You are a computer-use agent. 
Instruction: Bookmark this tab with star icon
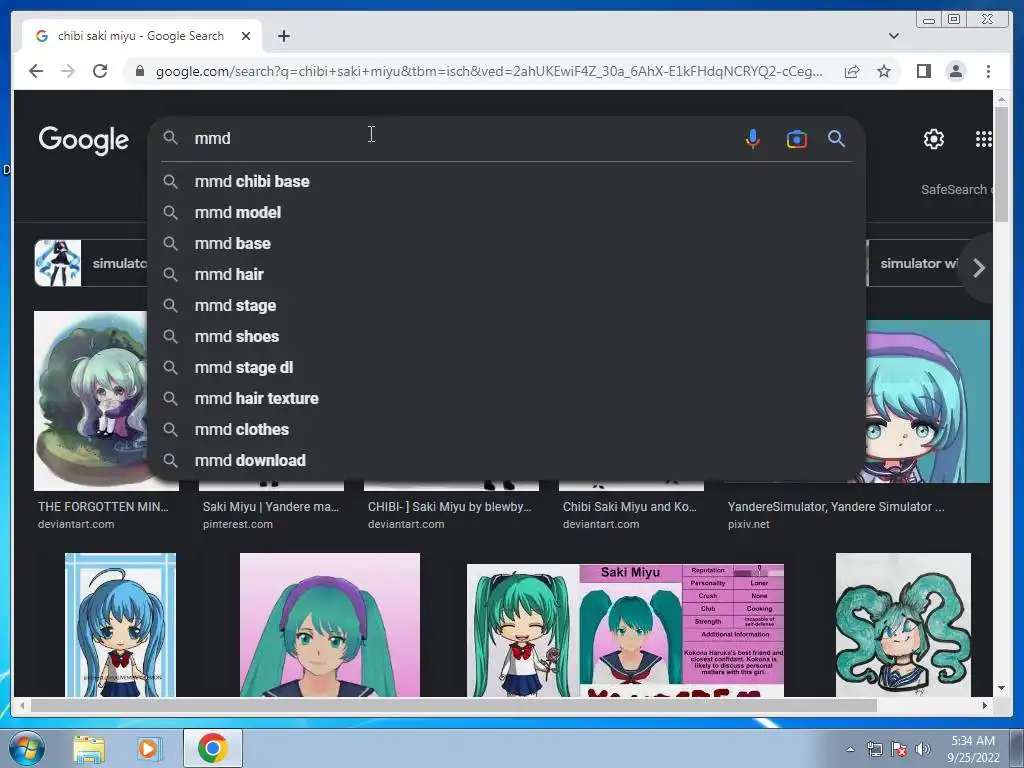tap(884, 71)
